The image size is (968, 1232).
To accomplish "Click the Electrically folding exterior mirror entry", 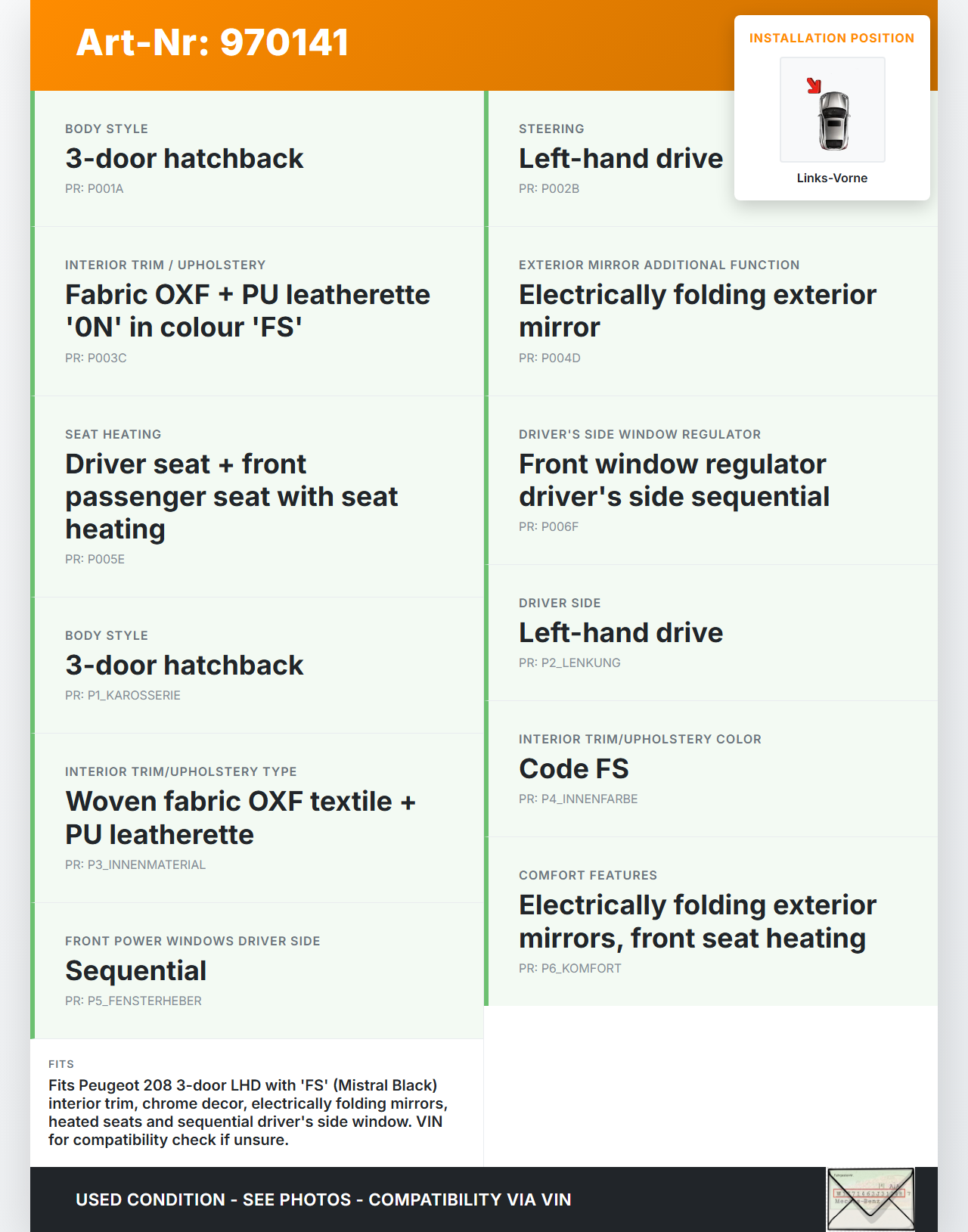I will point(697,310).
